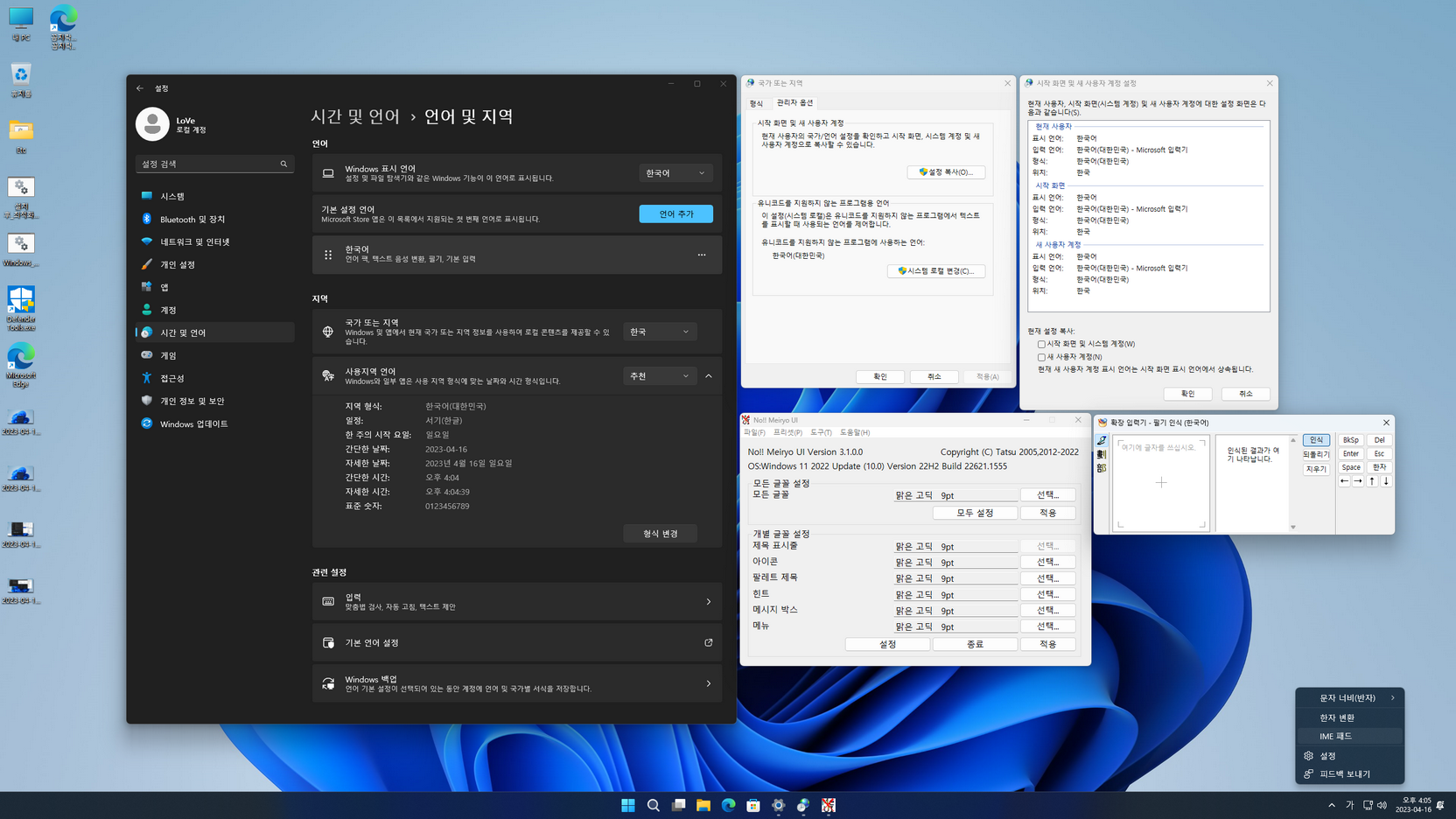Open Defender Tools.exe desktop icon

[21, 309]
